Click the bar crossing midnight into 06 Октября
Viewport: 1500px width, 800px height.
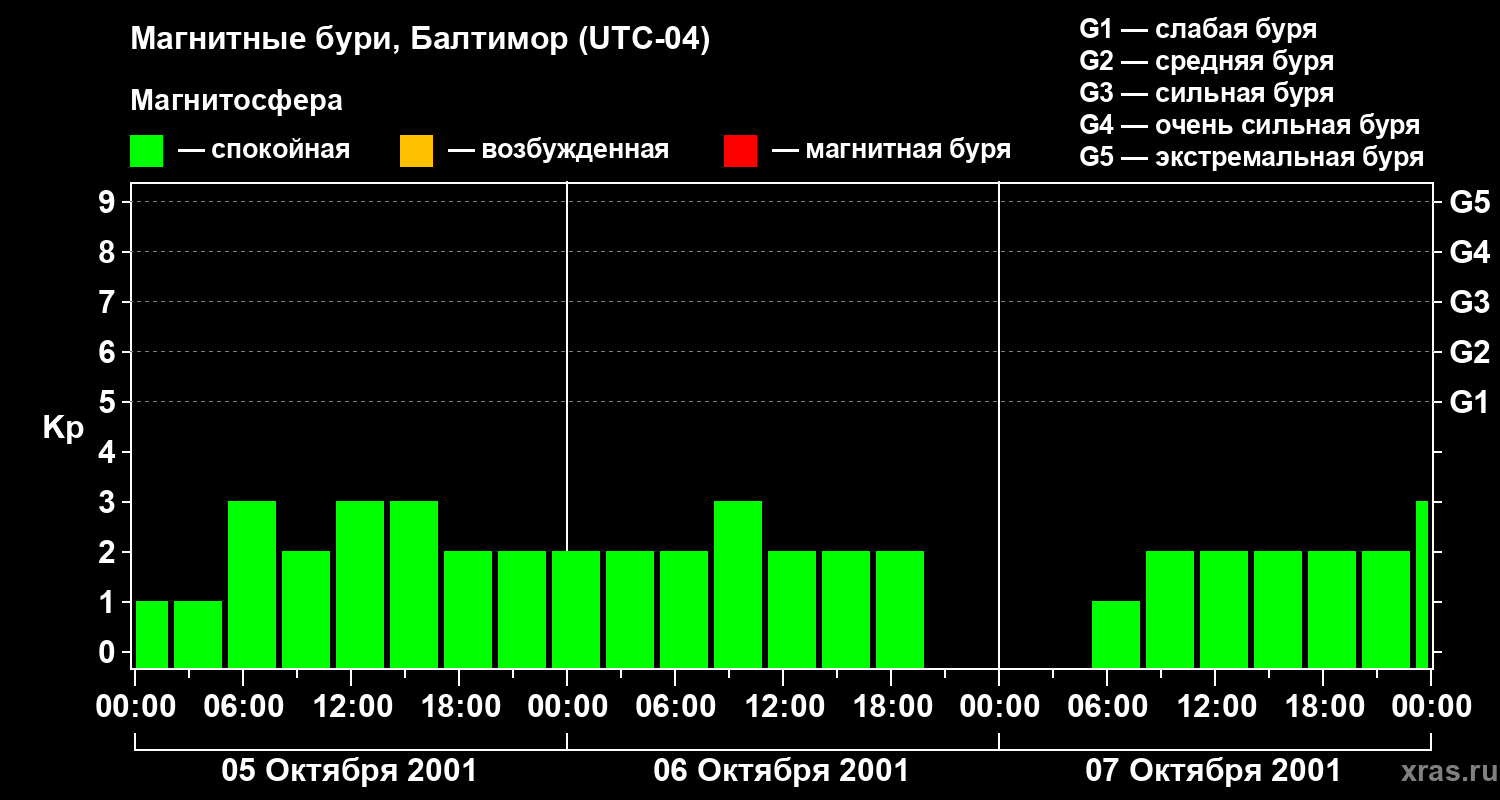576,609
